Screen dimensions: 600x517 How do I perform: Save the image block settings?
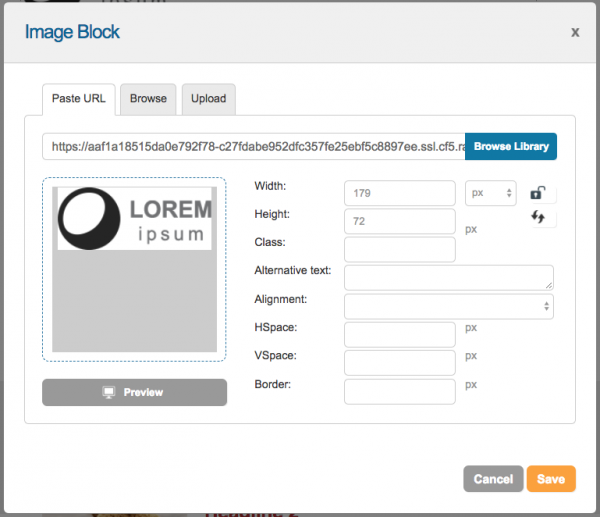pyautogui.click(x=551, y=479)
